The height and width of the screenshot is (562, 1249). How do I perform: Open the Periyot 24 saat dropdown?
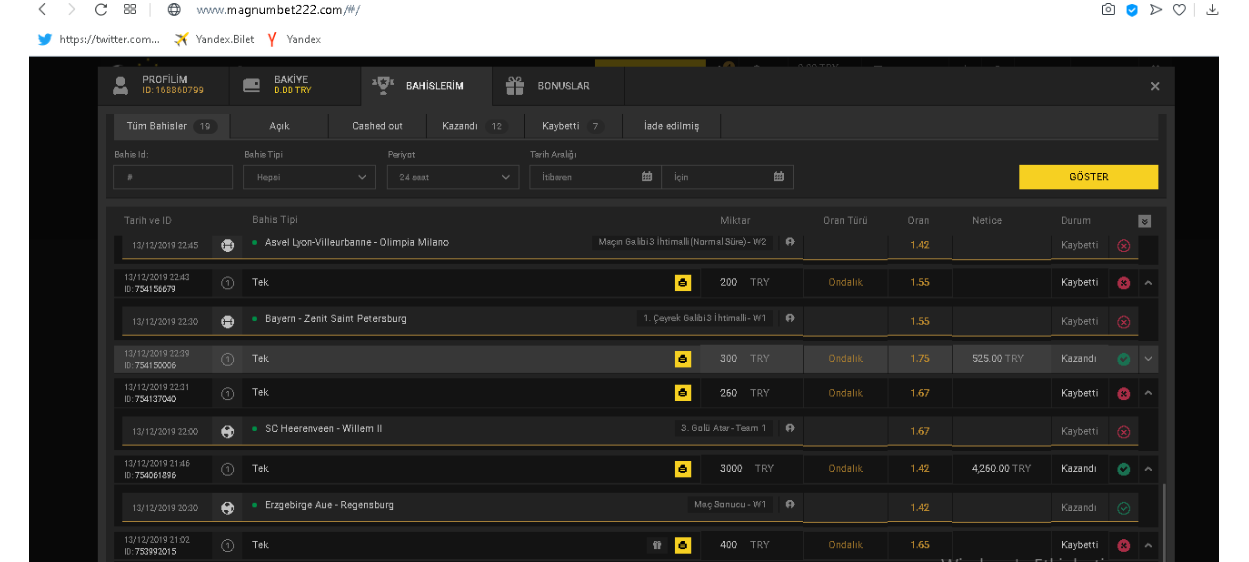pos(453,177)
